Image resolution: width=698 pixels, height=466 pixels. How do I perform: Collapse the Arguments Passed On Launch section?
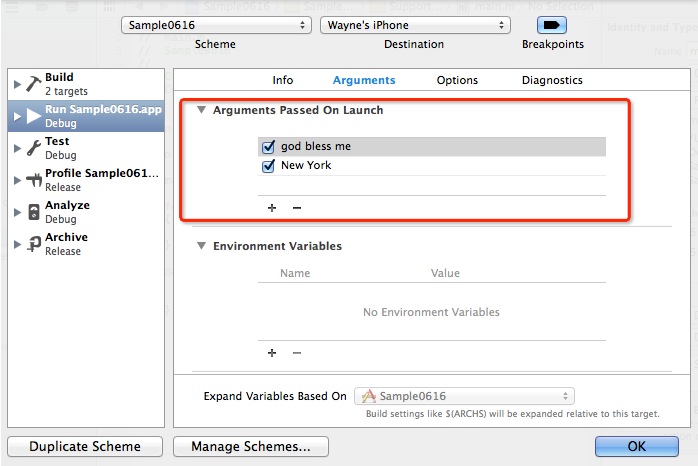[x=202, y=110]
